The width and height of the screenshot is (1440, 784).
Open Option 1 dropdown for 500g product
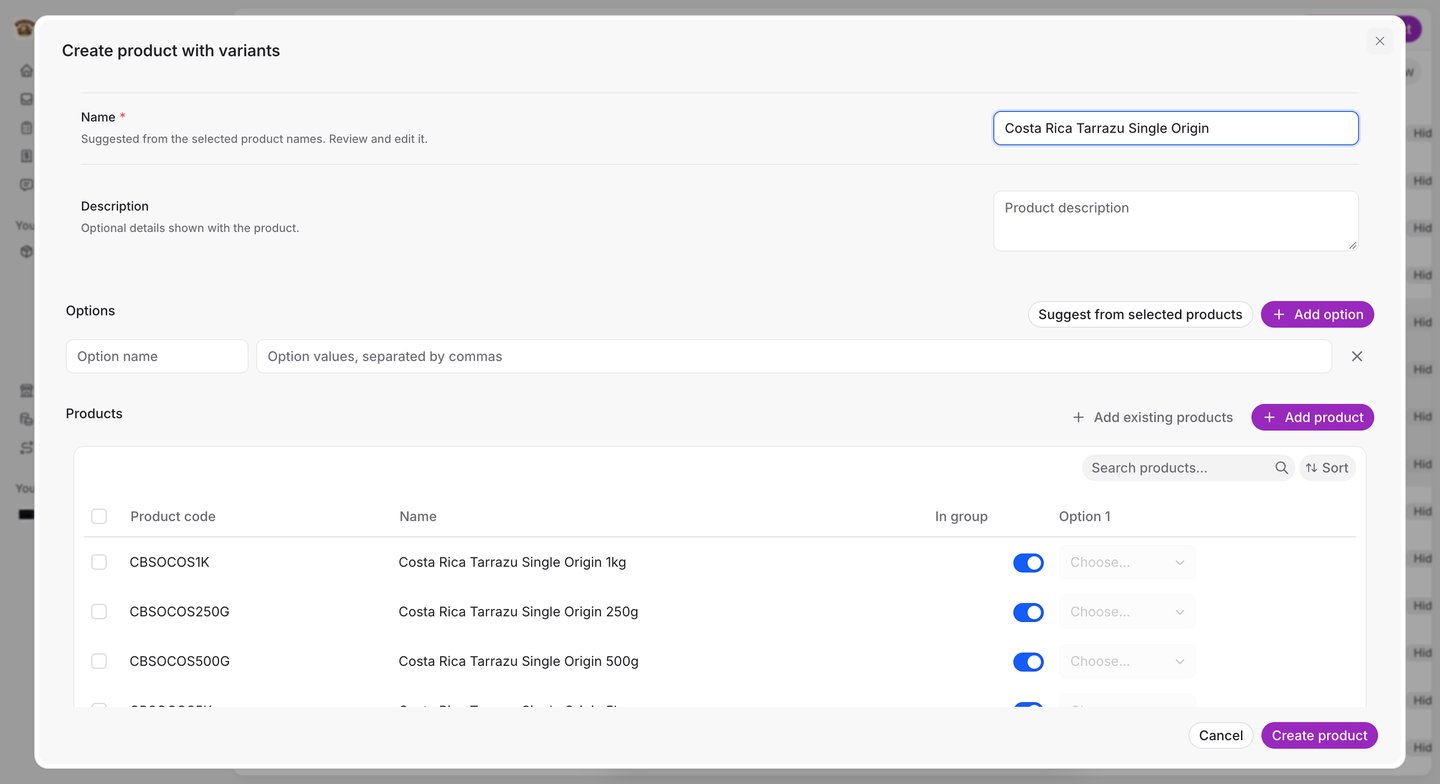(1127, 661)
